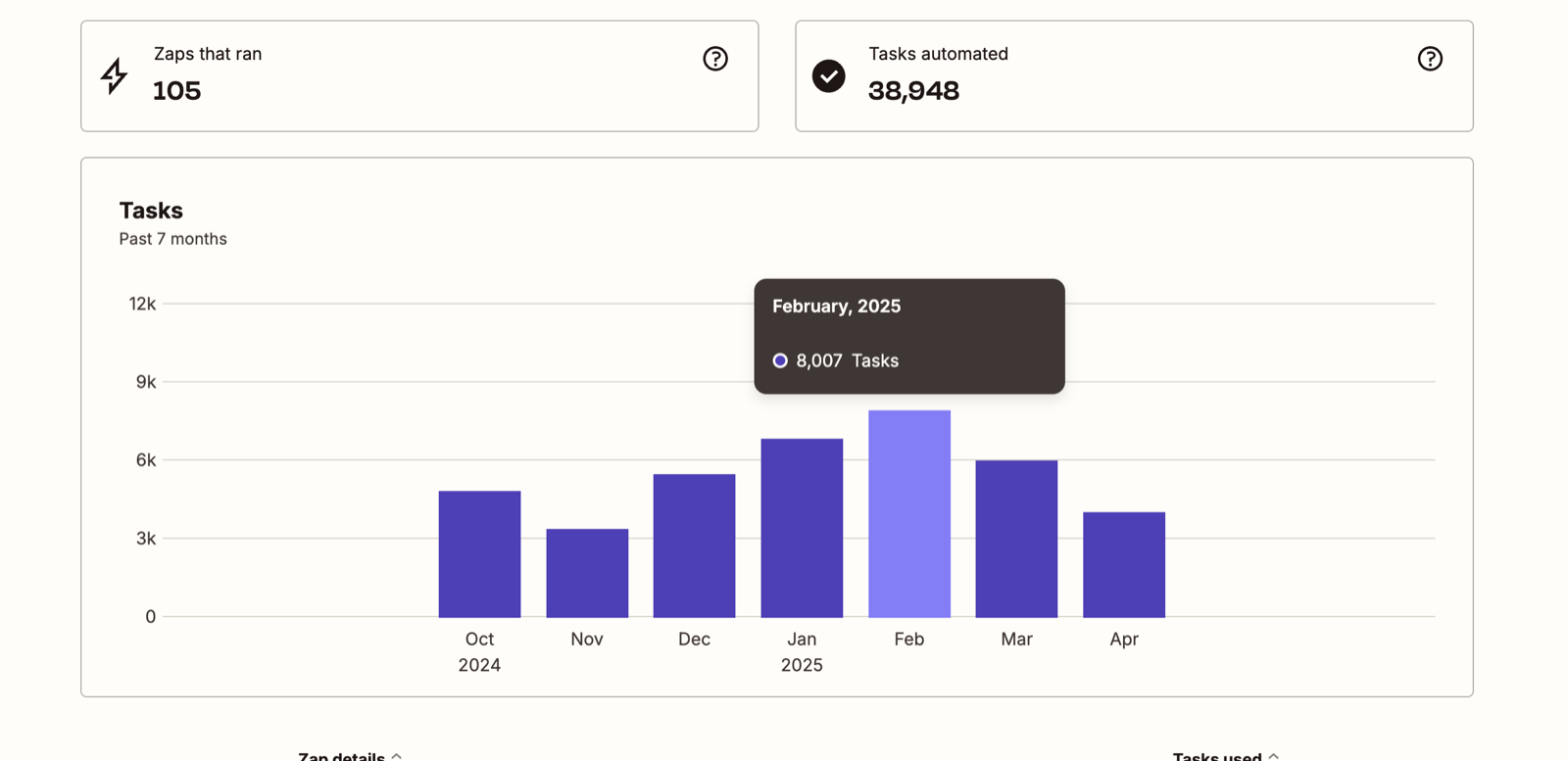Click the 6k y-axis label
The image size is (1568, 761).
tap(146, 460)
